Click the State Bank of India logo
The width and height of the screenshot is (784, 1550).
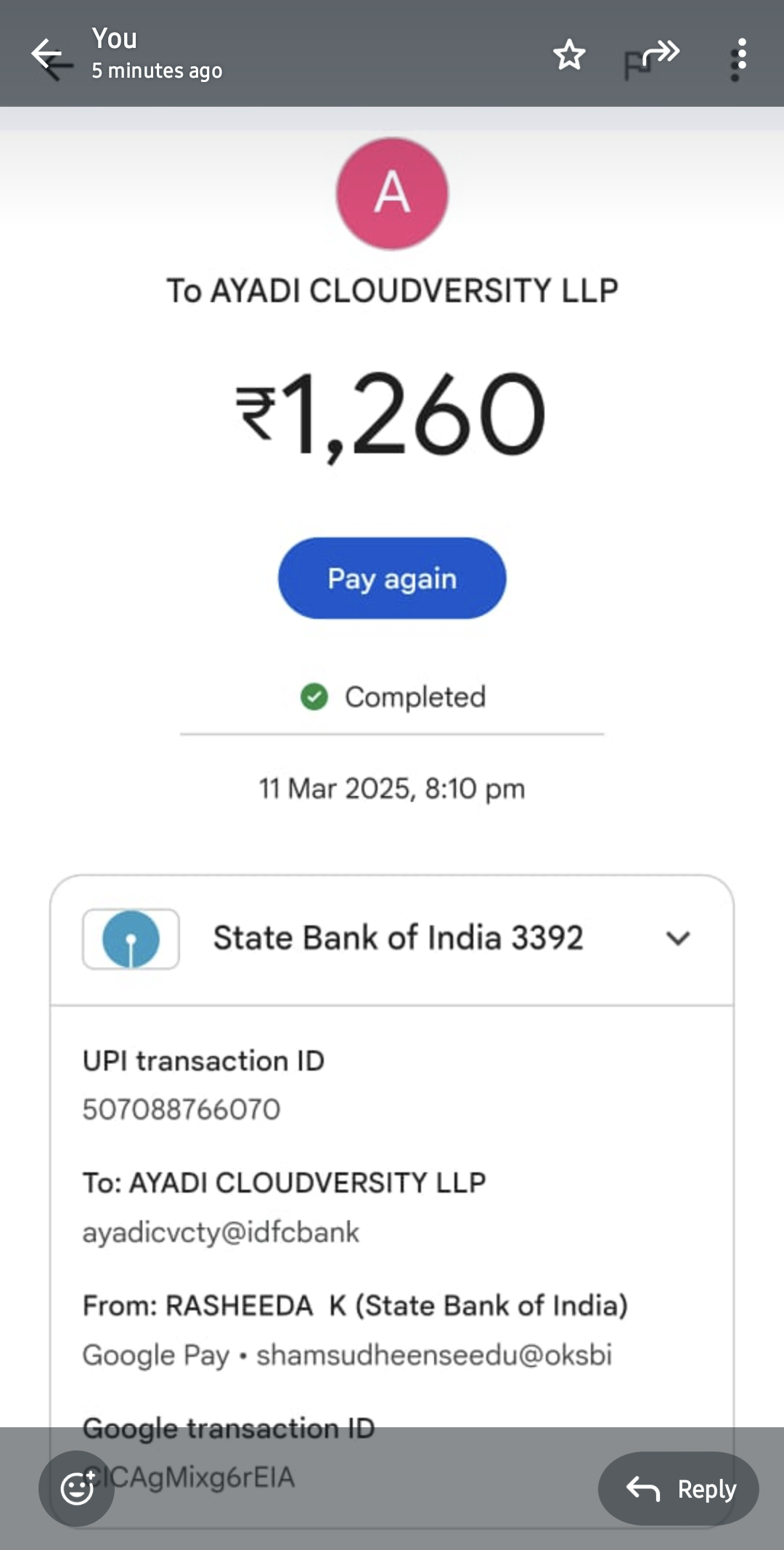(x=131, y=938)
